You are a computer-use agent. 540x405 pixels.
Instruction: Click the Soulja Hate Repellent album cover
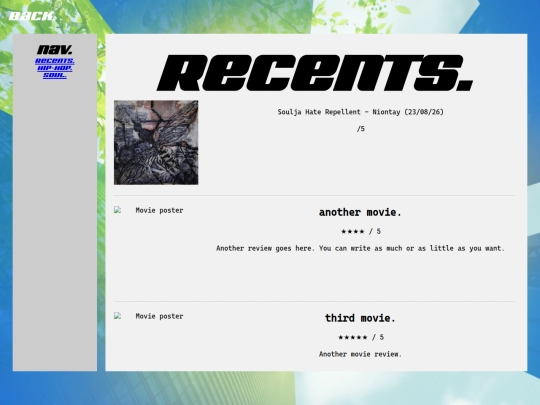click(x=156, y=143)
